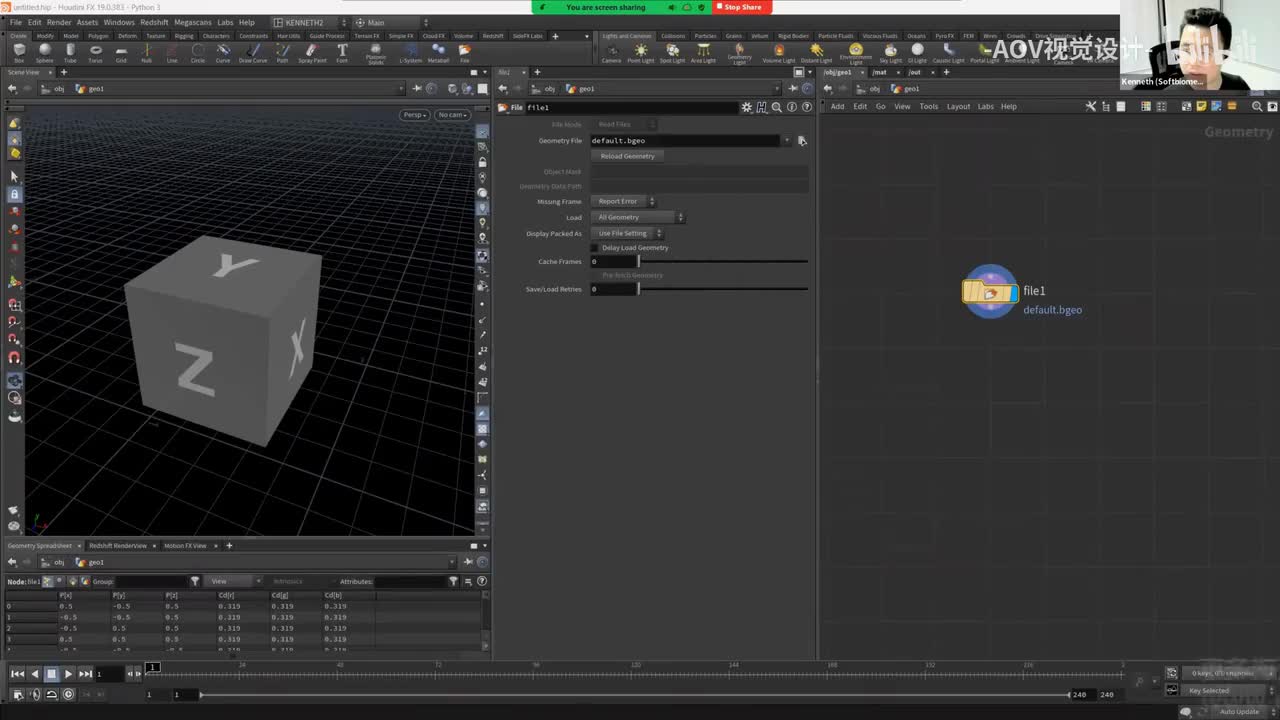
Task: Add an Environment Light from shelf
Action: [856, 54]
